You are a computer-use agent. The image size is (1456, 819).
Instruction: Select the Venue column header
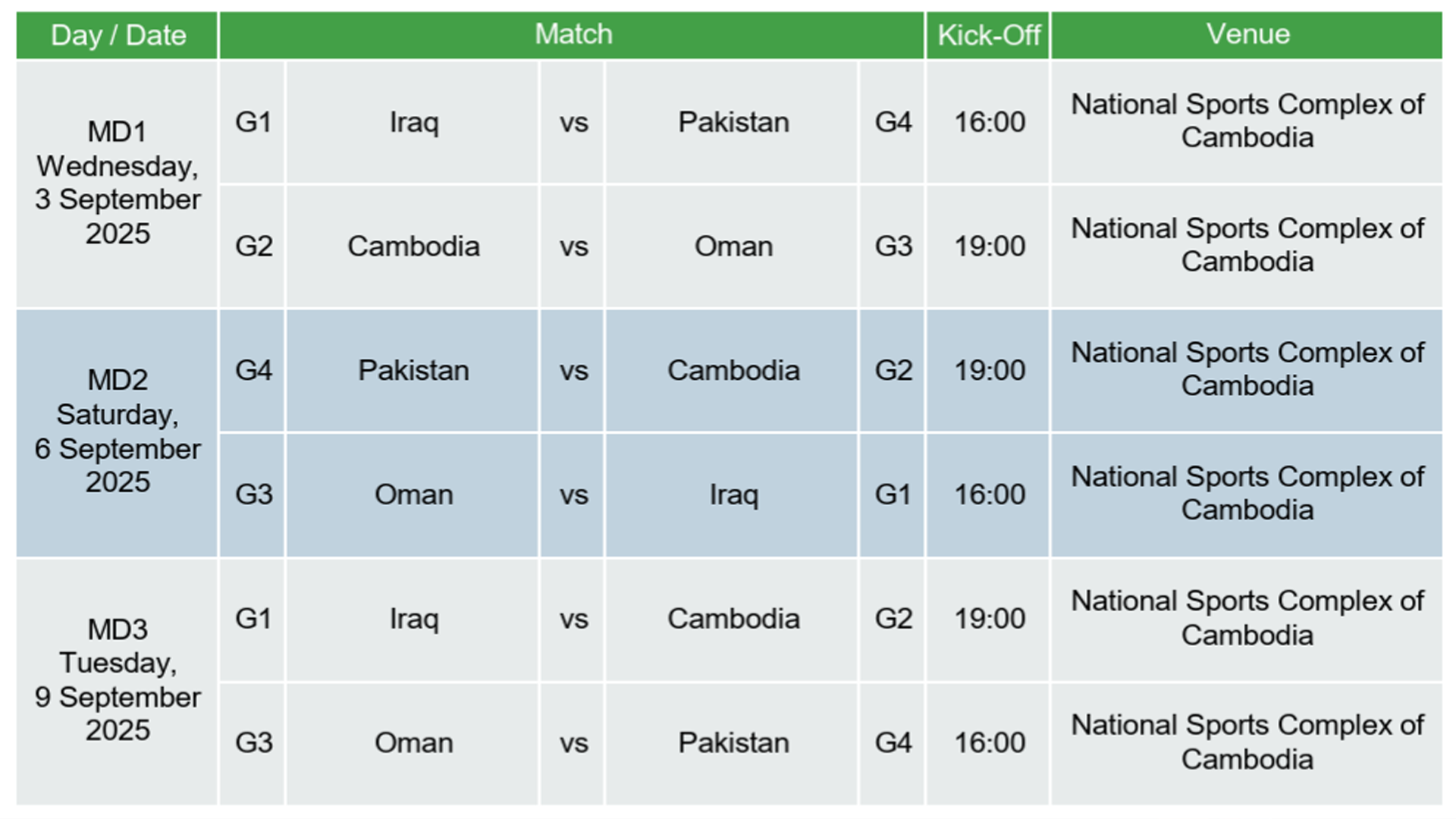pyautogui.click(x=1247, y=35)
